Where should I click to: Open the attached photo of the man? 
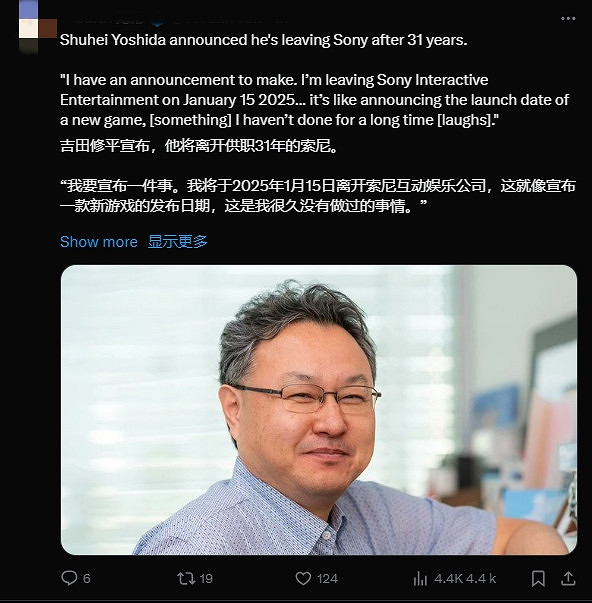tap(319, 410)
